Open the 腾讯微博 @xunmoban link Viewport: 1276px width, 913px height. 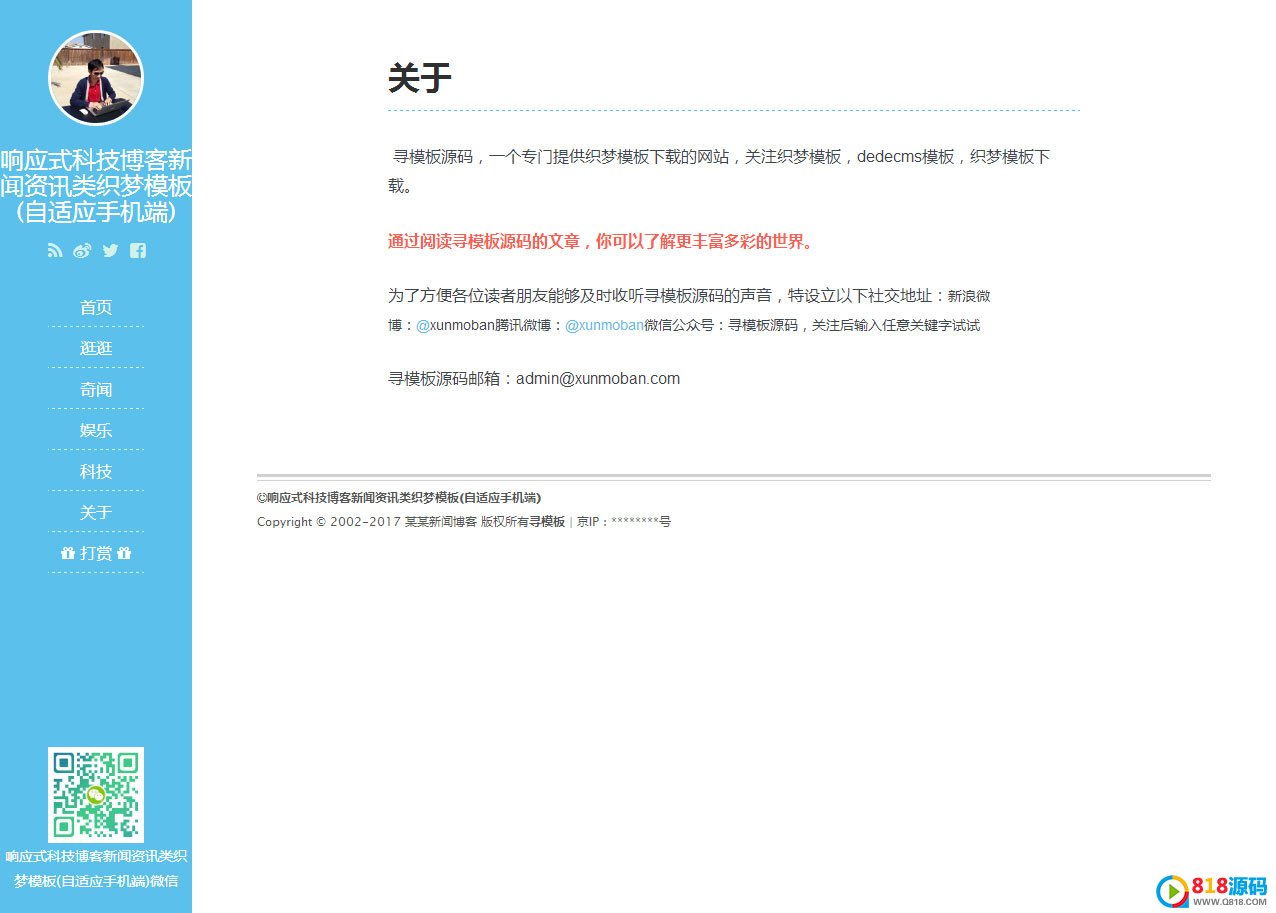coord(604,325)
